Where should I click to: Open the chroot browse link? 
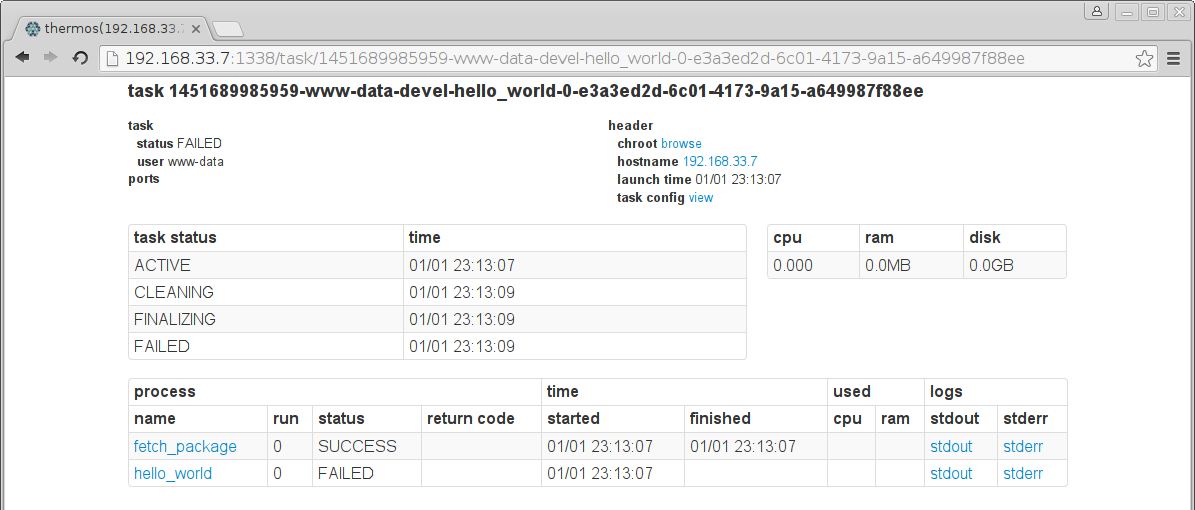click(x=681, y=144)
